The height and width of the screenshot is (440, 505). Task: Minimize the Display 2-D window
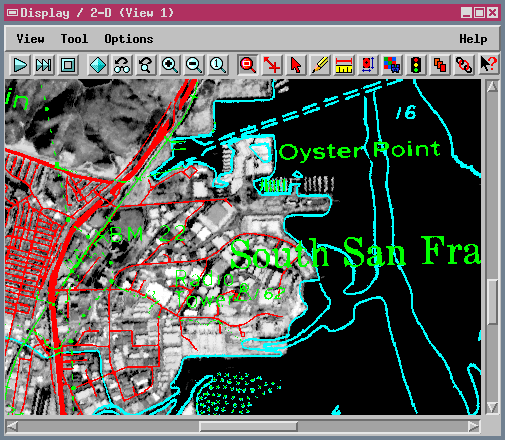[x=466, y=13]
